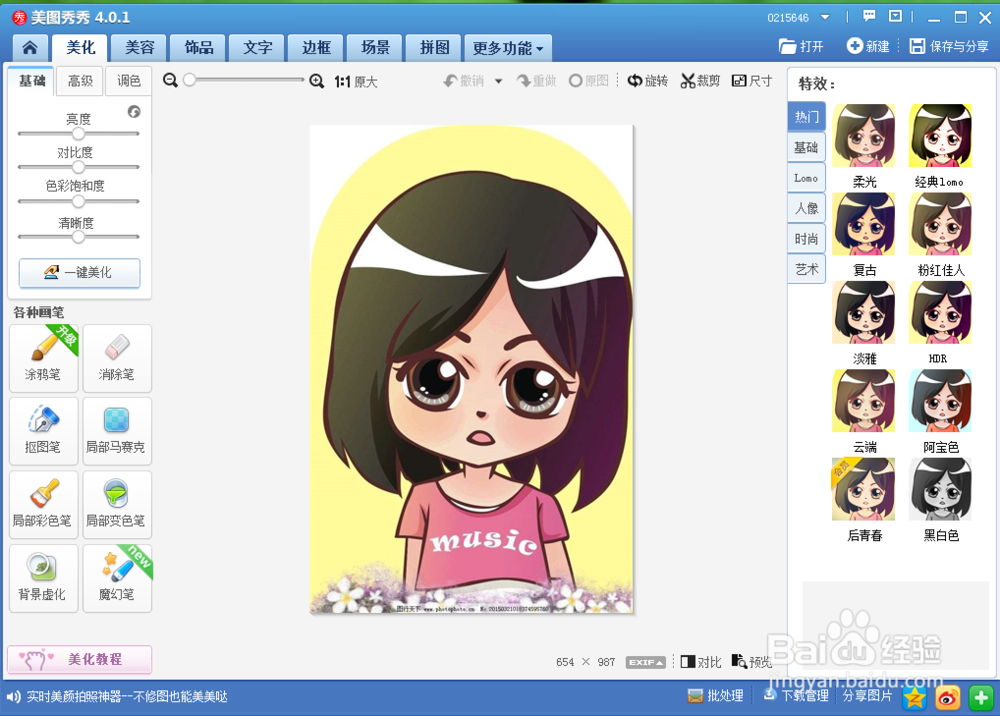Open the 背景虚化 background blur tool
This screenshot has height=716, width=1000.
pyautogui.click(x=43, y=578)
